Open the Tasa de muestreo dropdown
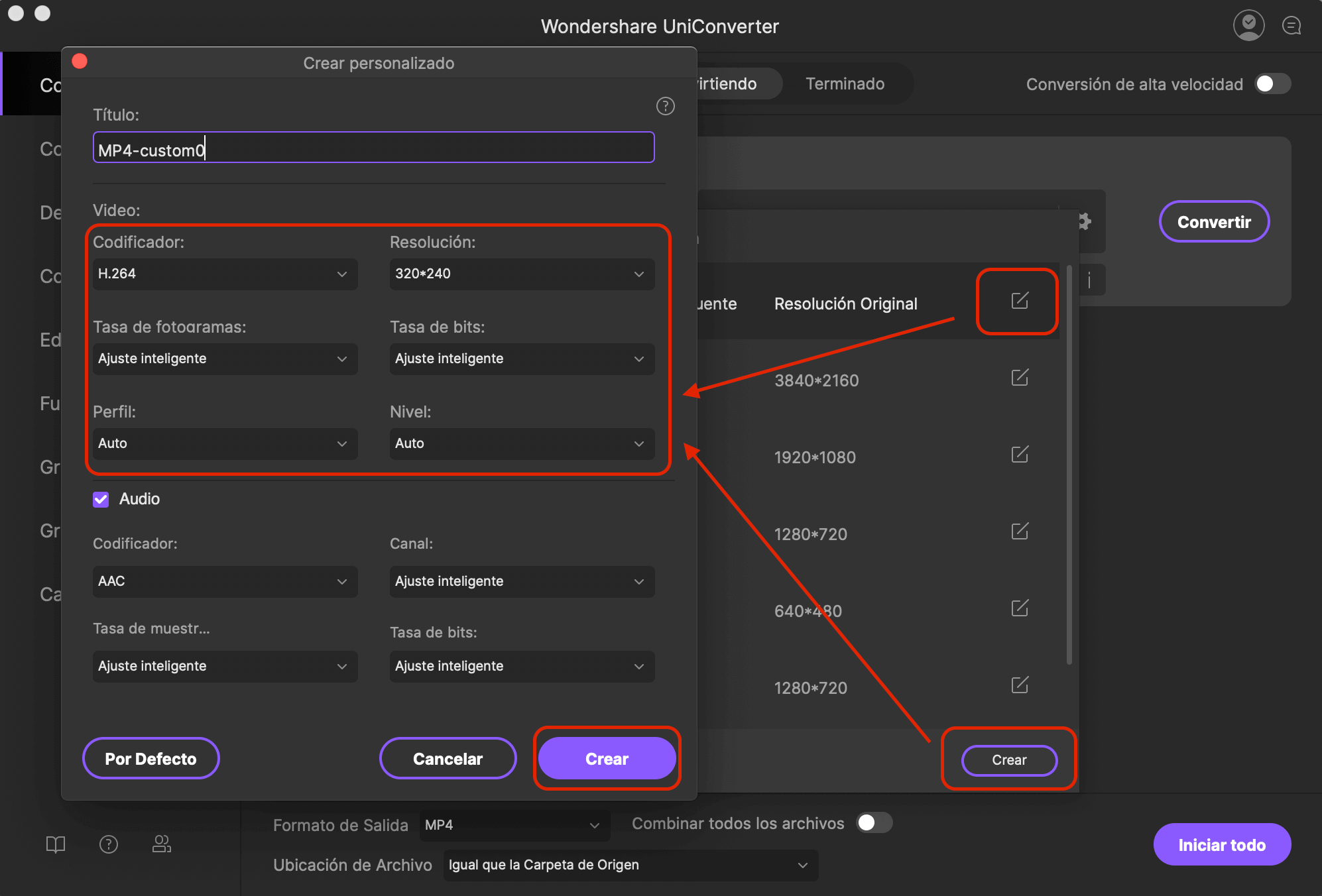Screen dimensions: 1322x896 click(x=225, y=666)
